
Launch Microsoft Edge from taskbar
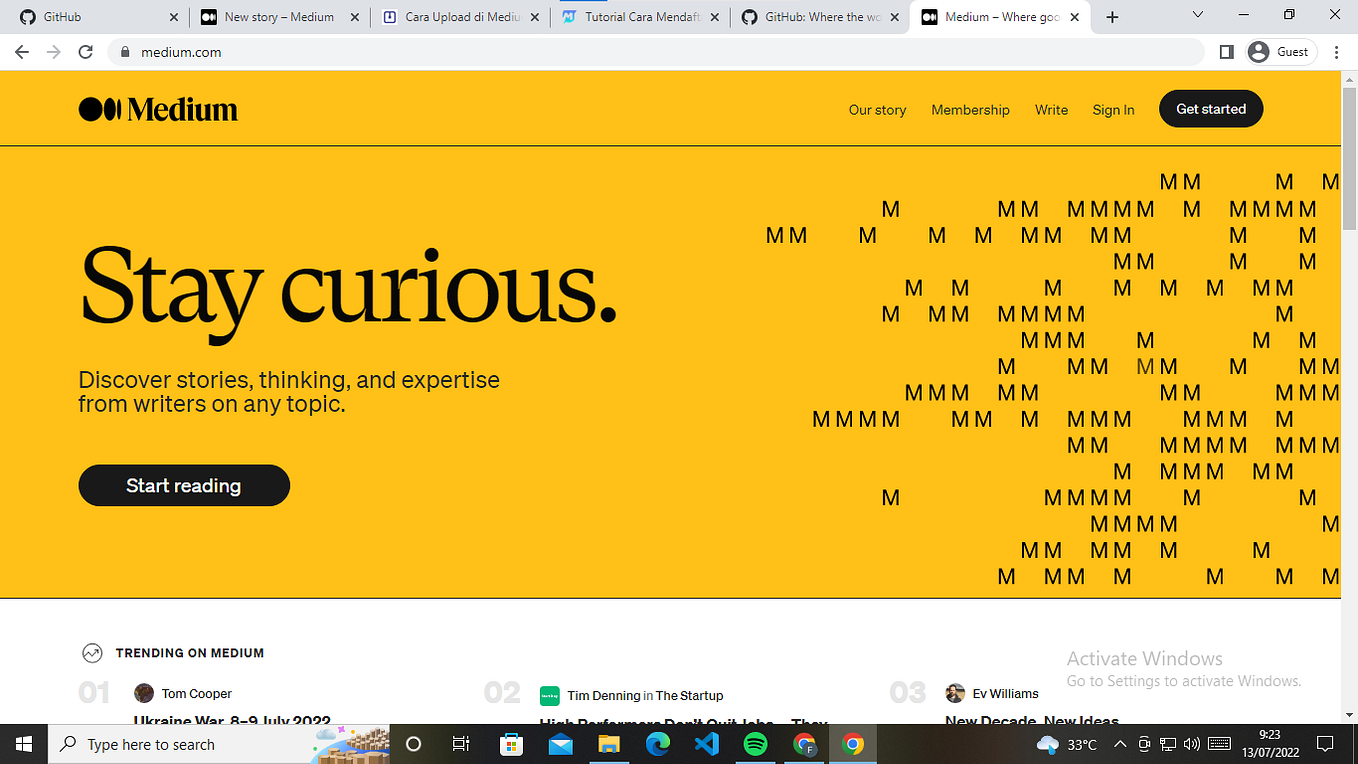pyautogui.click(x=658, y=744)
